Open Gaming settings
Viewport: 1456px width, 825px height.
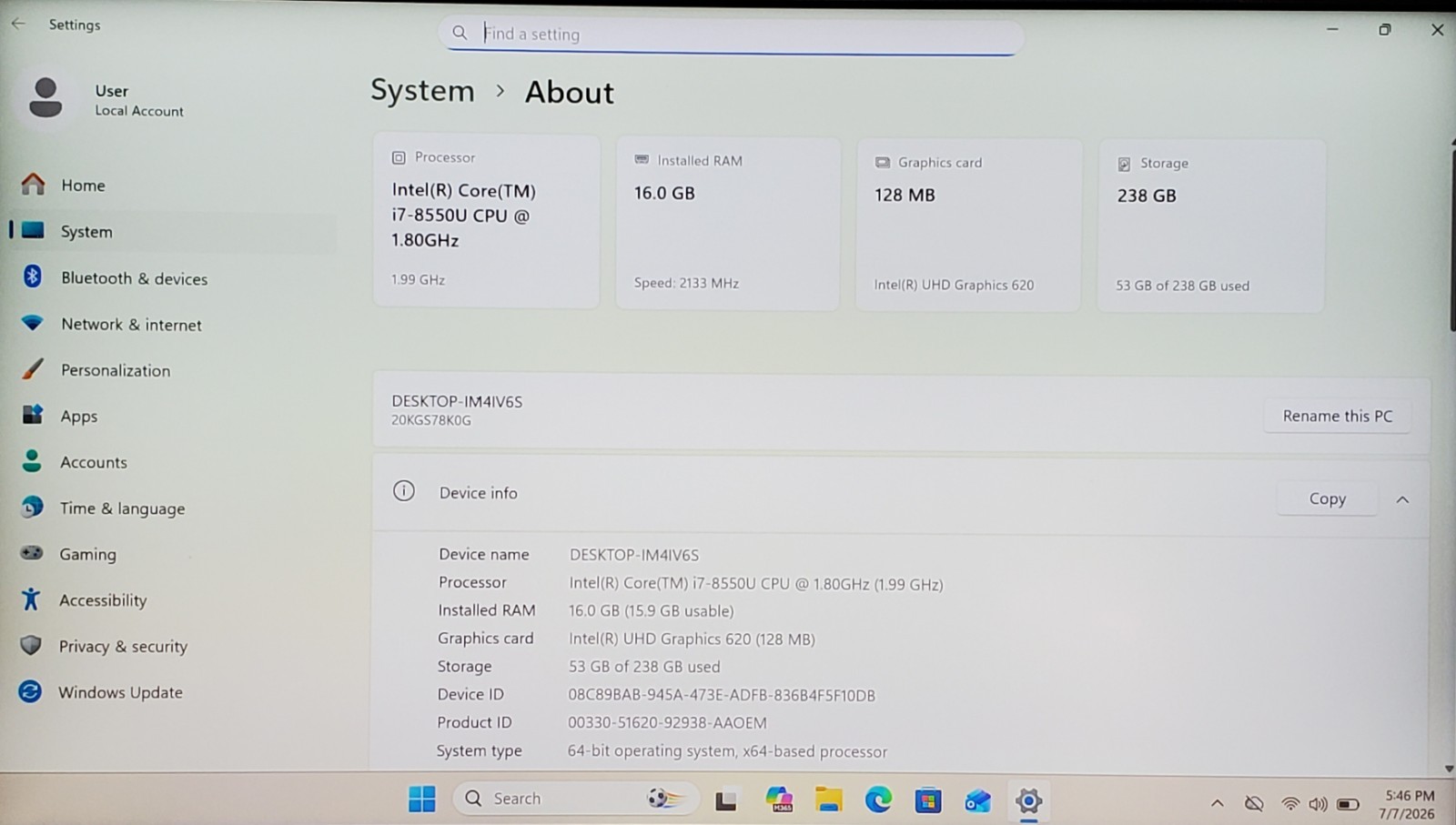click(173, 554)
